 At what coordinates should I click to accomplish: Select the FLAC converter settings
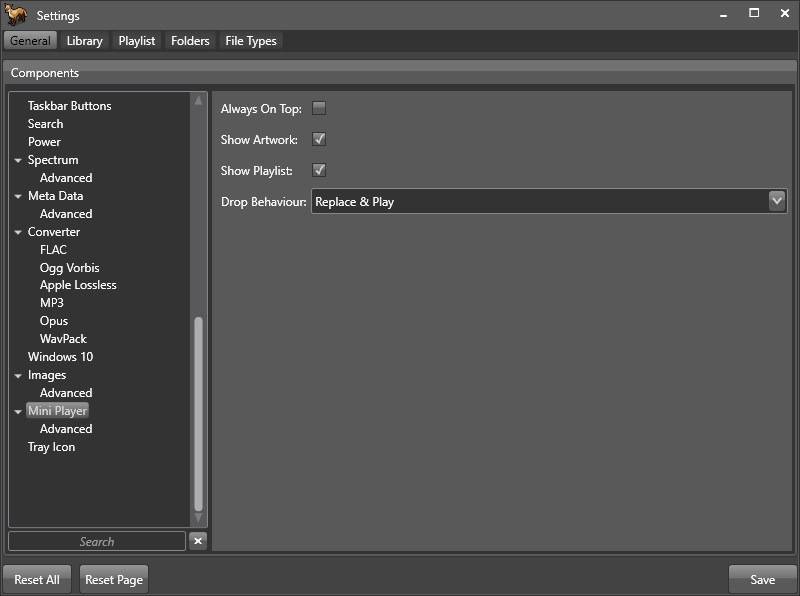coord(53,250)
